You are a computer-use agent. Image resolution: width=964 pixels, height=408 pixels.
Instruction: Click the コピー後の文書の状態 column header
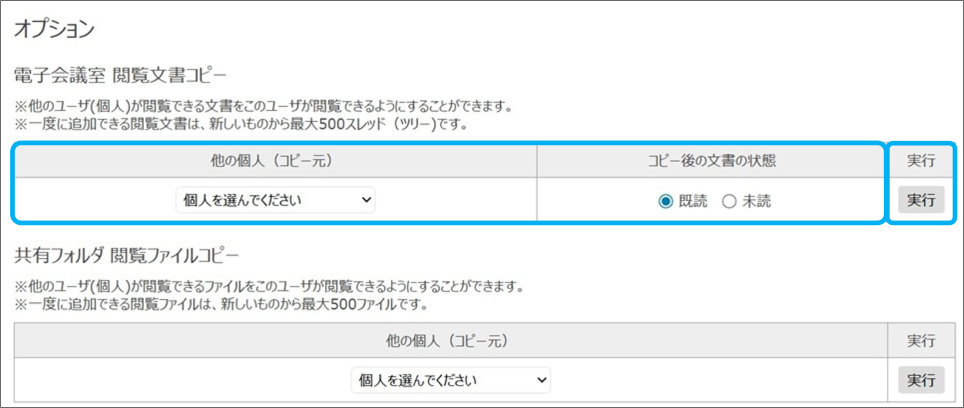point(711,161)
